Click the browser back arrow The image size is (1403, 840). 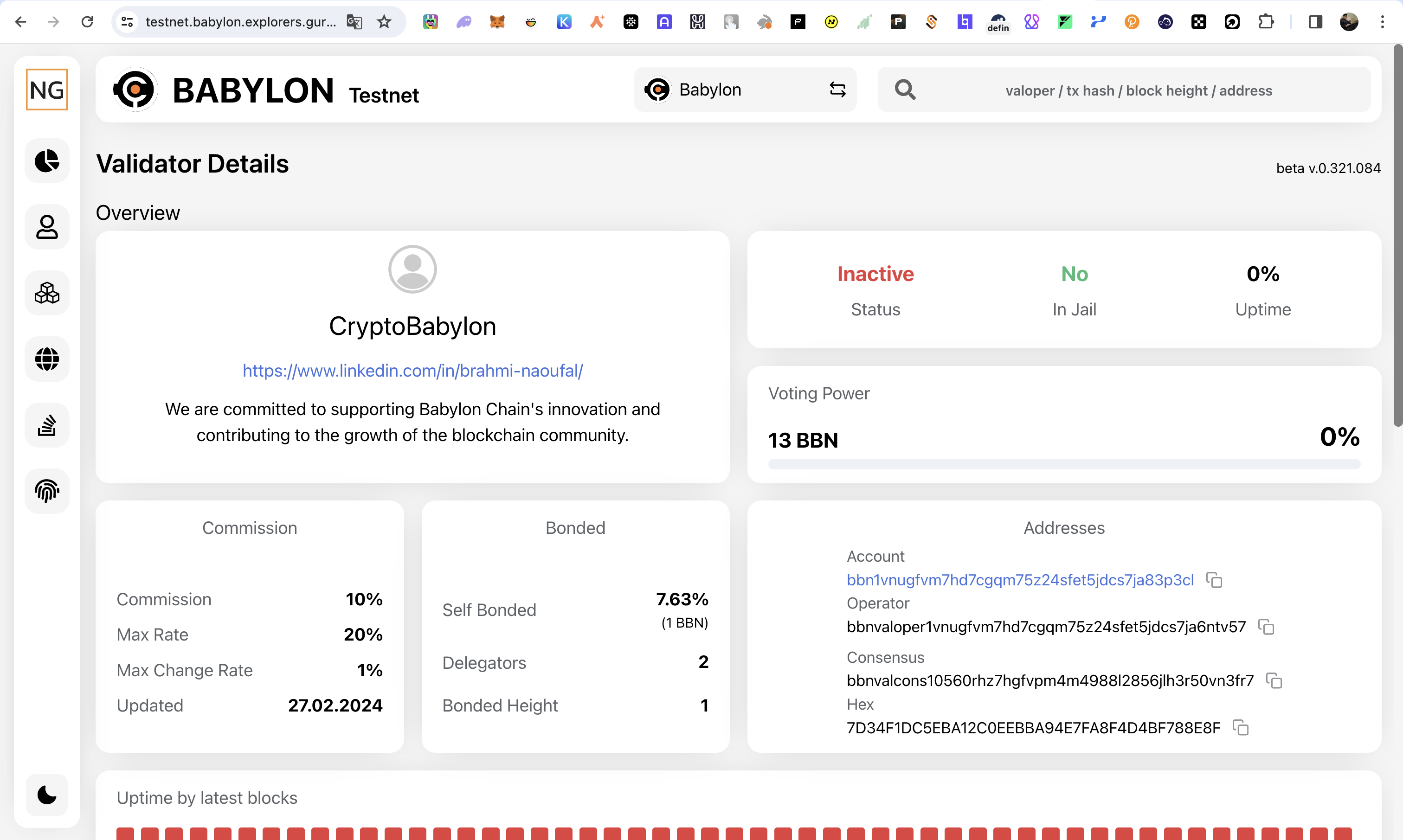pyautogui.click(x=20, y=21)
